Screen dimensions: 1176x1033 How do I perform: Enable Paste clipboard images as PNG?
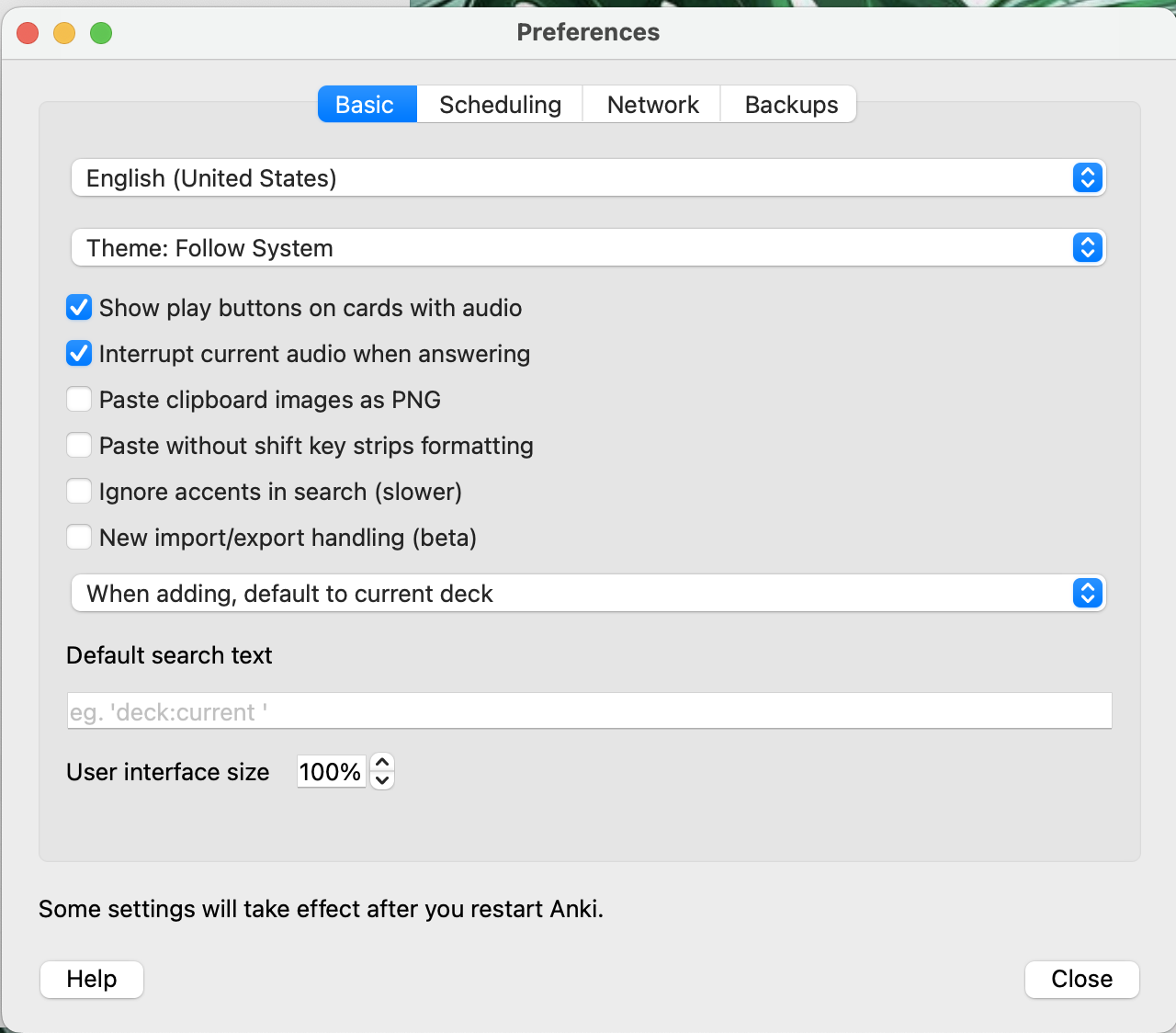pyautogui.click(x=80, y=400)
